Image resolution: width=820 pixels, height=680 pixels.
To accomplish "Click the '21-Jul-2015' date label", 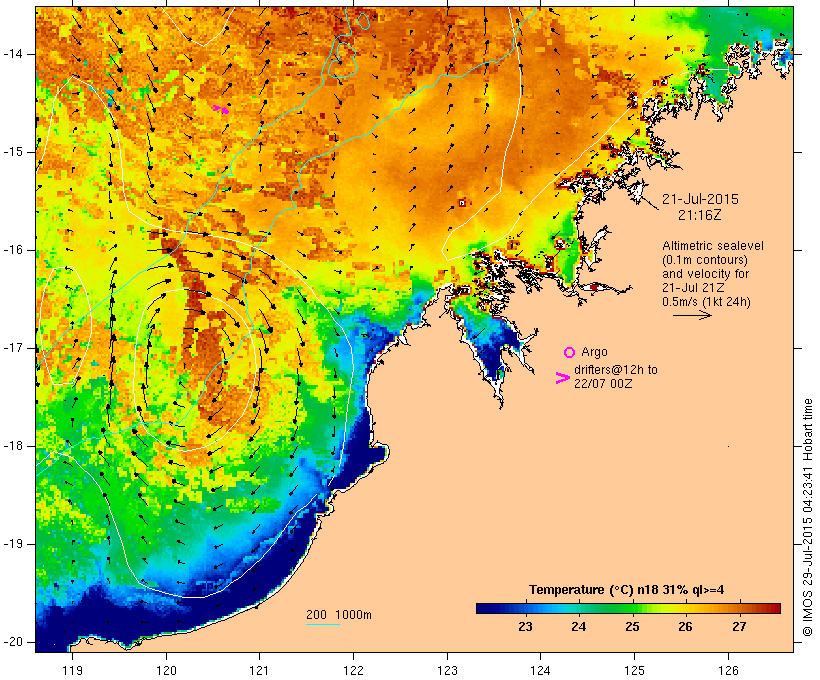I will [700, 199].
